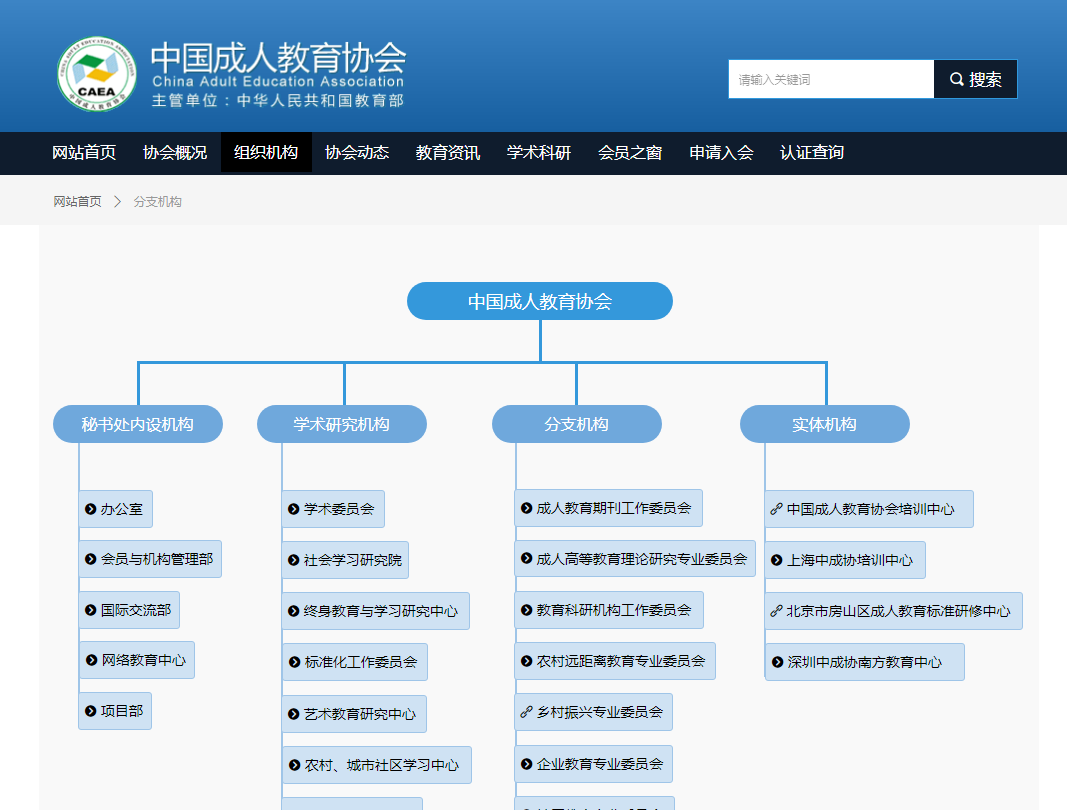Select the 分支机构 category node
1067x810 pixels.
[576, 424]
